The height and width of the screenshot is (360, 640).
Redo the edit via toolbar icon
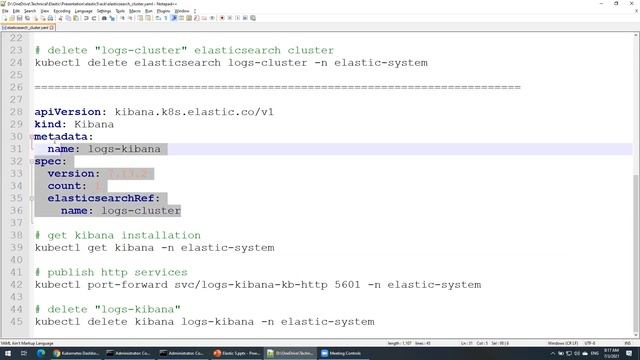(94, 18)
